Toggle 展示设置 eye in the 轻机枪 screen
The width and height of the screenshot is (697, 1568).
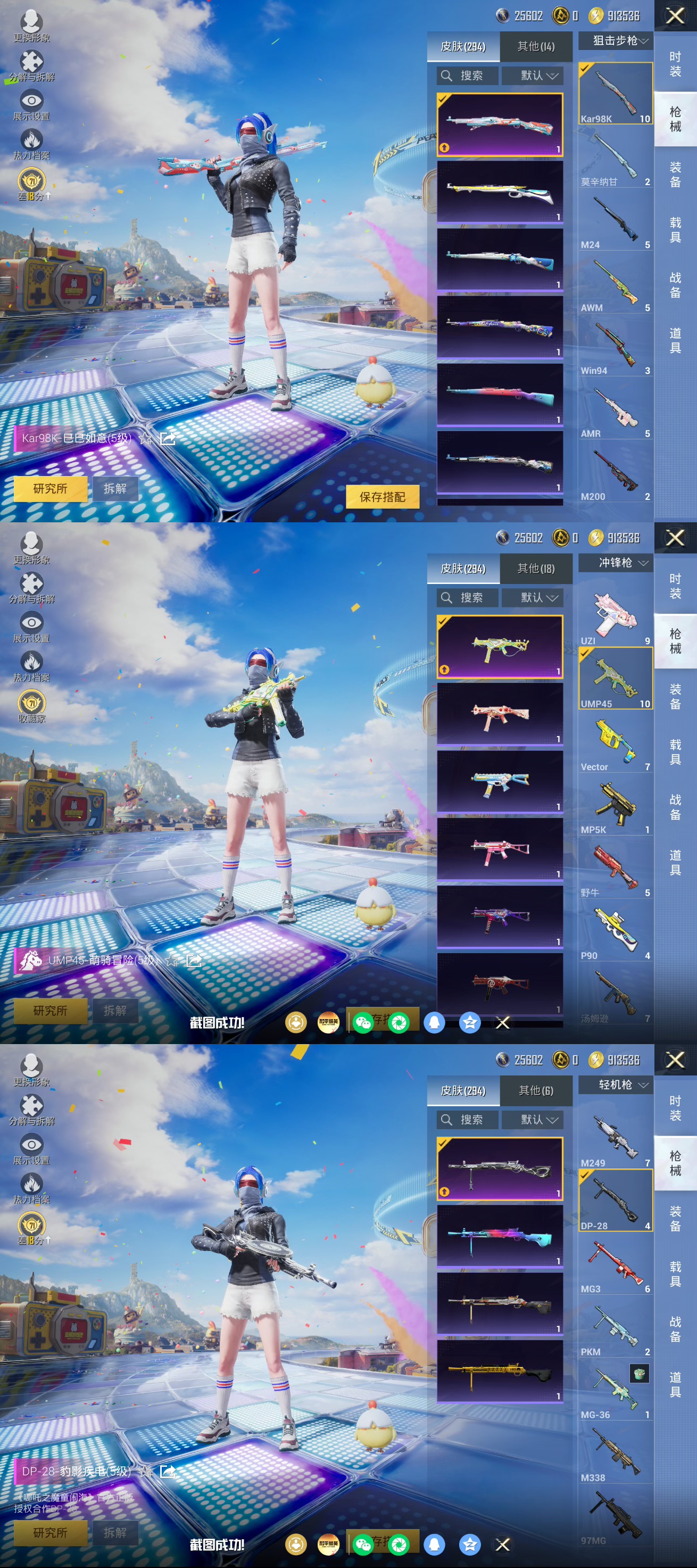pos(31,1149)
